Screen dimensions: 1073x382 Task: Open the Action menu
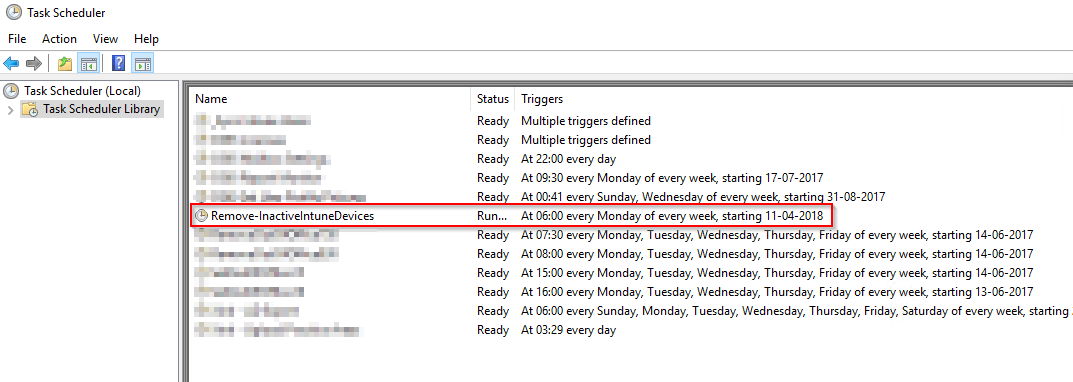(60, 39)
